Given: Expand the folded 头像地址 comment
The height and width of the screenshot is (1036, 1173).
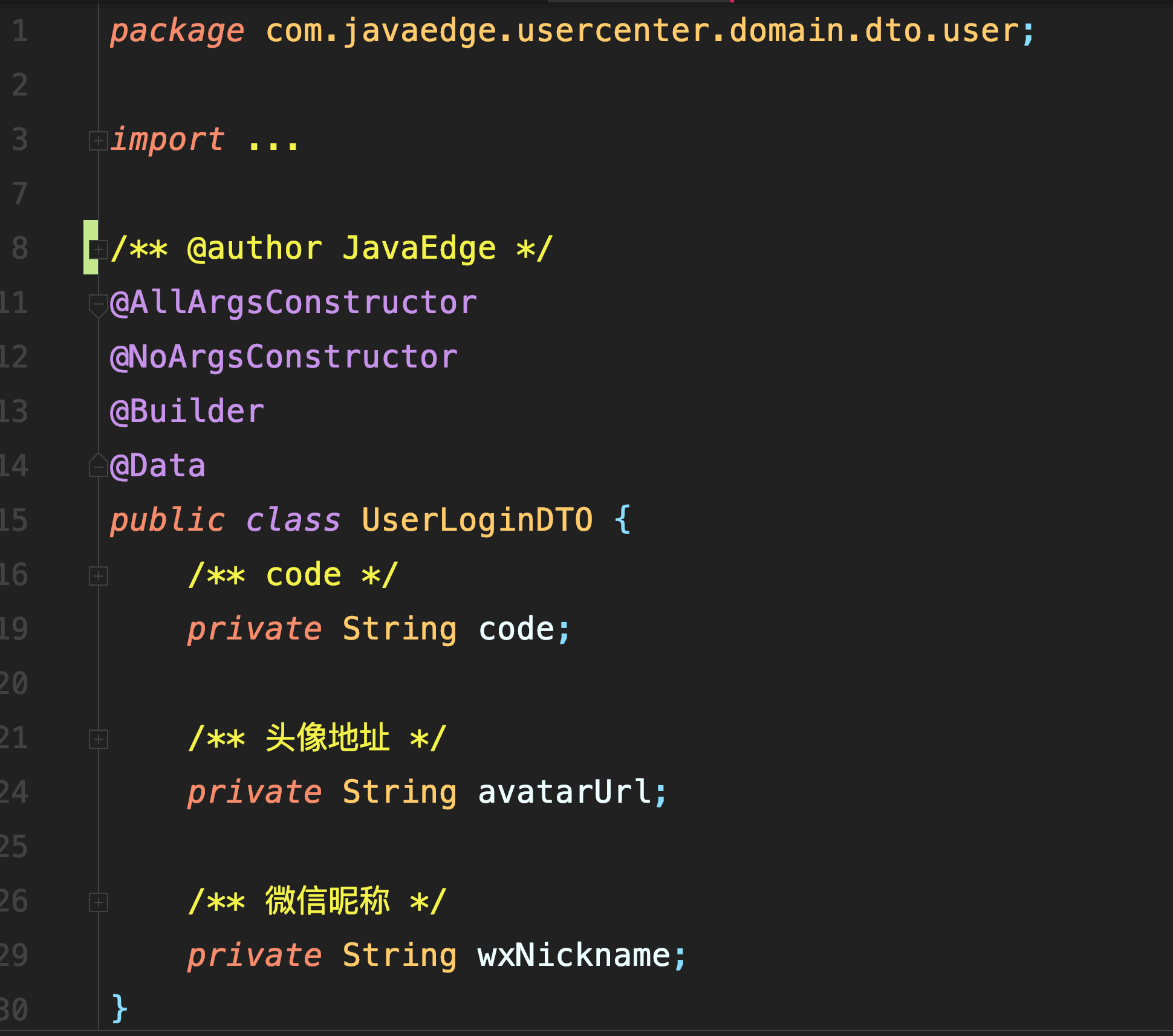Looking at the screenshot, I should (x=98, y=739).
